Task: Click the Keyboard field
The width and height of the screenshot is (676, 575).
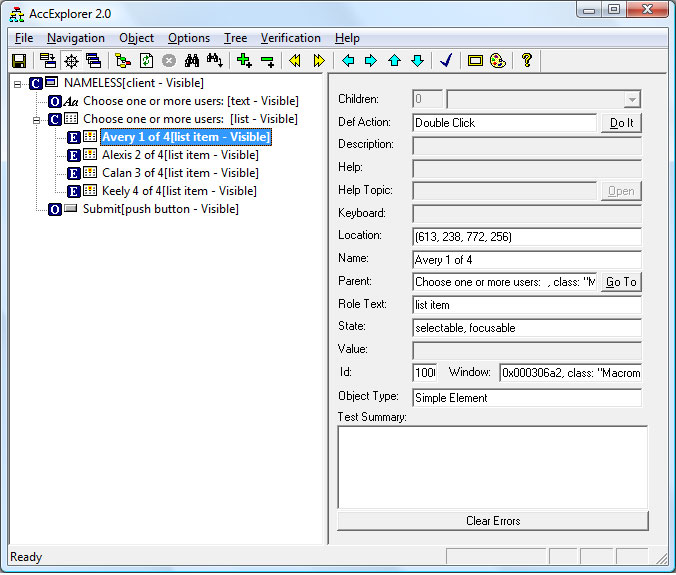Action: pos(527,214)
